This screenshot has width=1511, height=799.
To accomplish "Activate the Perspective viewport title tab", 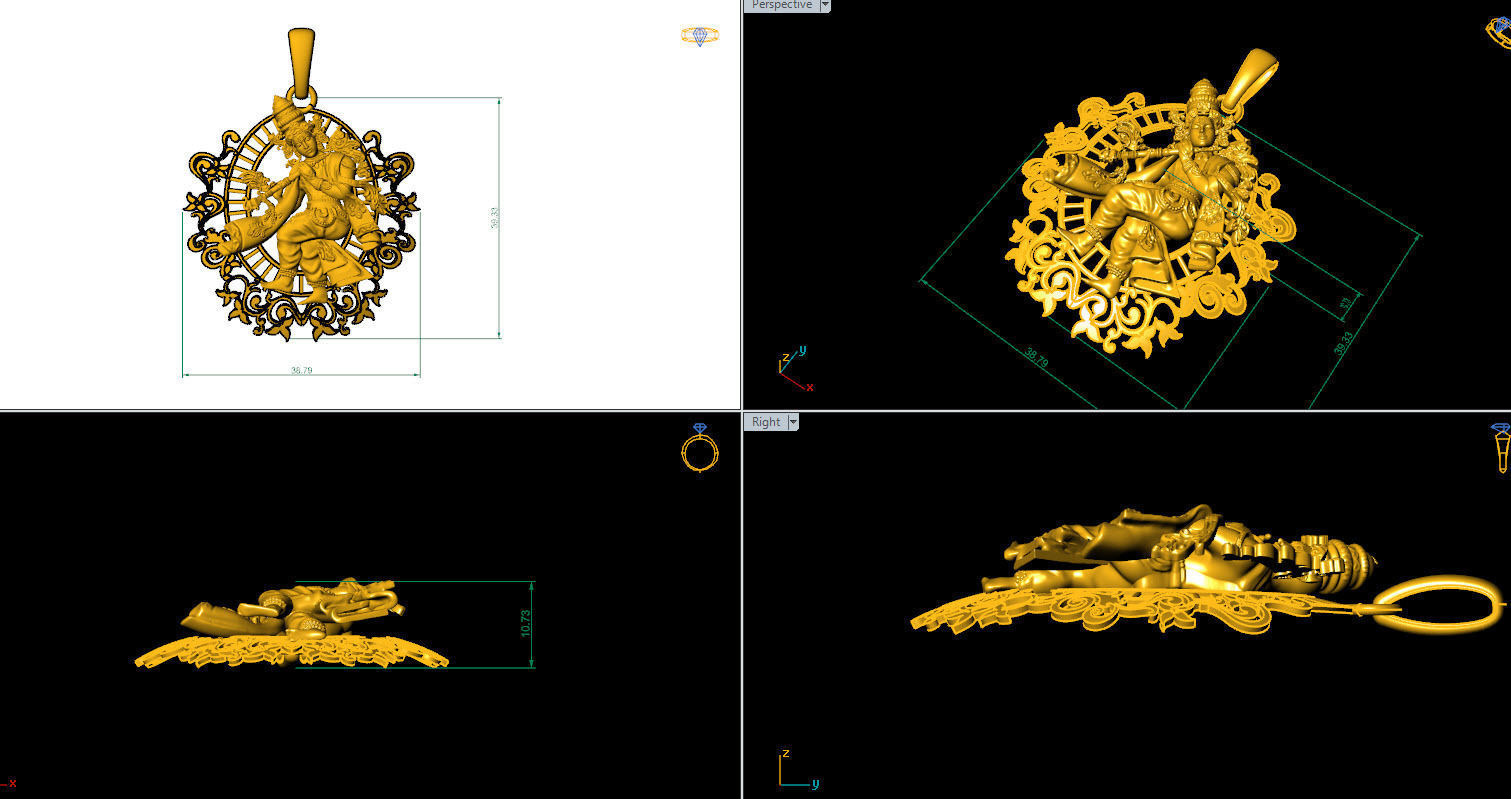I will click(x=781, y=5).
